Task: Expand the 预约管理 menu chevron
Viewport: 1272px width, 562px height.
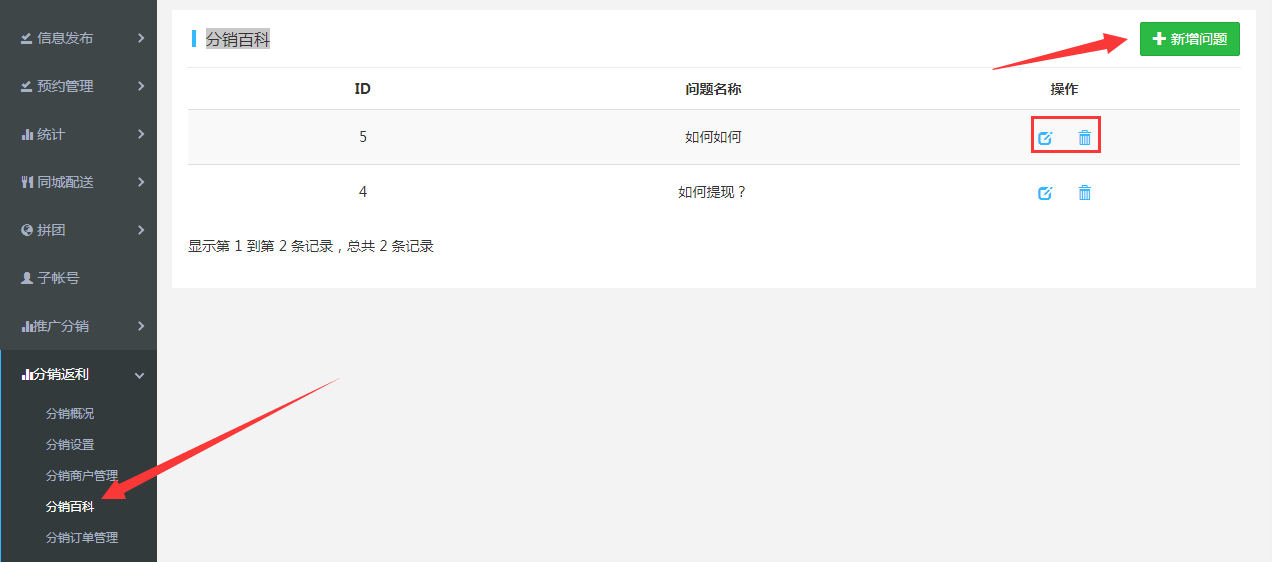Action: click(x=141, y=86)
